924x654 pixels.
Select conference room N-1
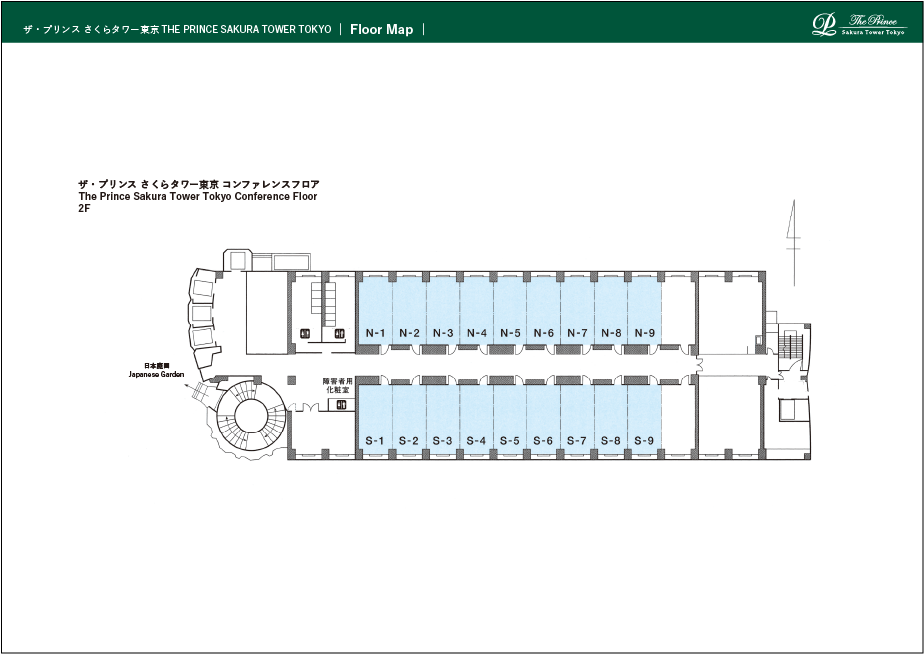click(375, 310)
